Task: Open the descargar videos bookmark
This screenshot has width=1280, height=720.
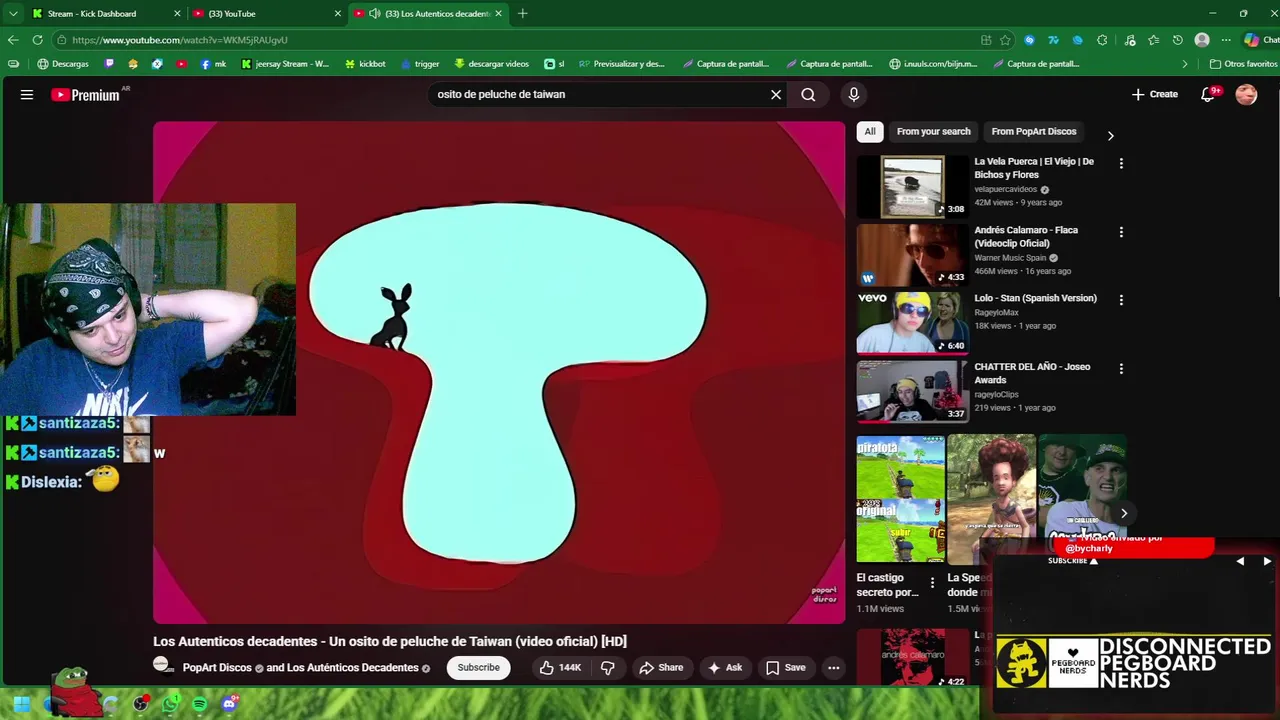Action: point(491,64)
